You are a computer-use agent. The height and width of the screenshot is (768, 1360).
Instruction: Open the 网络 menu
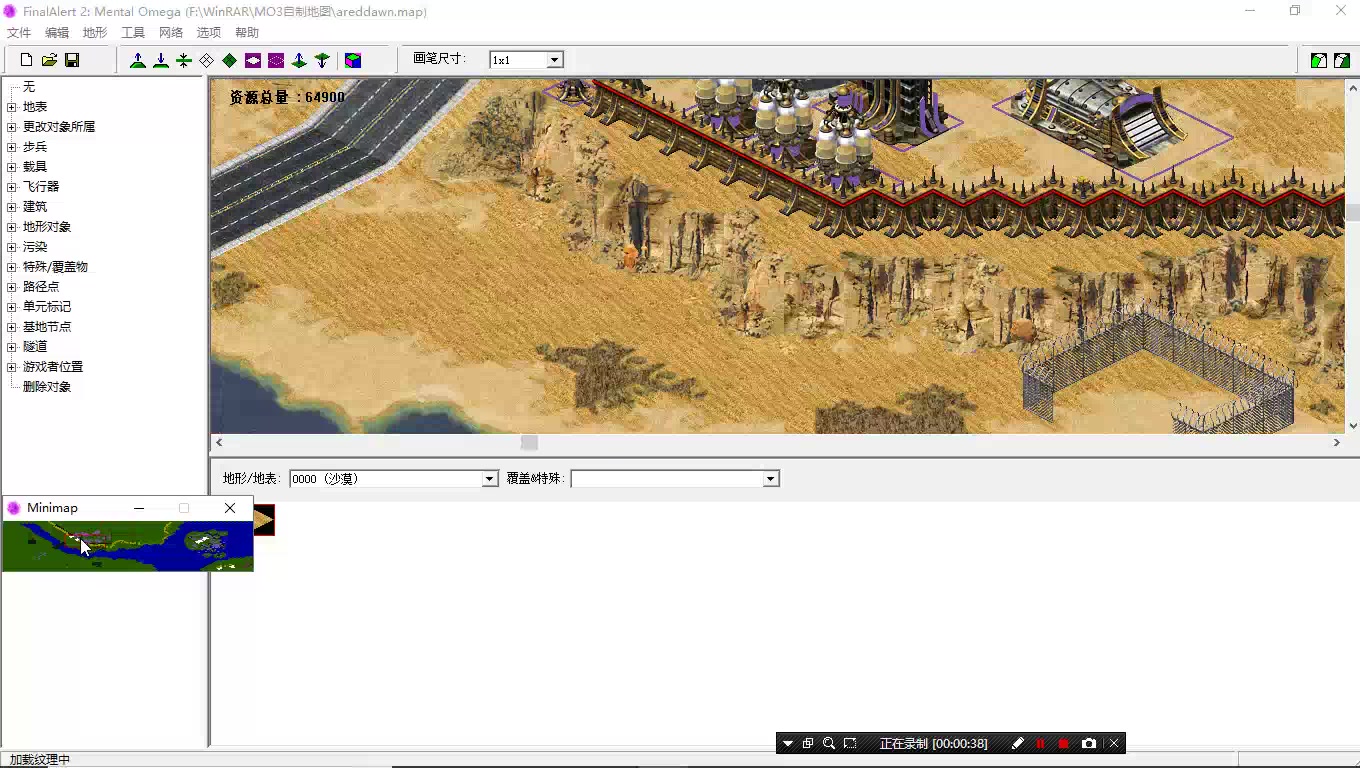tap(171, 33)
